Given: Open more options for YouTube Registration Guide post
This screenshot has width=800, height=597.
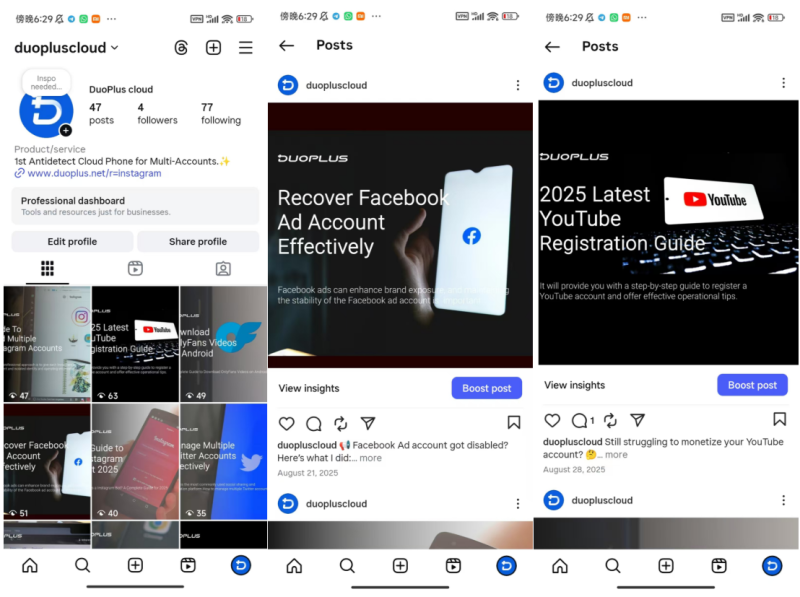Looking at the screenshot, I should click(x=784, y=83).
